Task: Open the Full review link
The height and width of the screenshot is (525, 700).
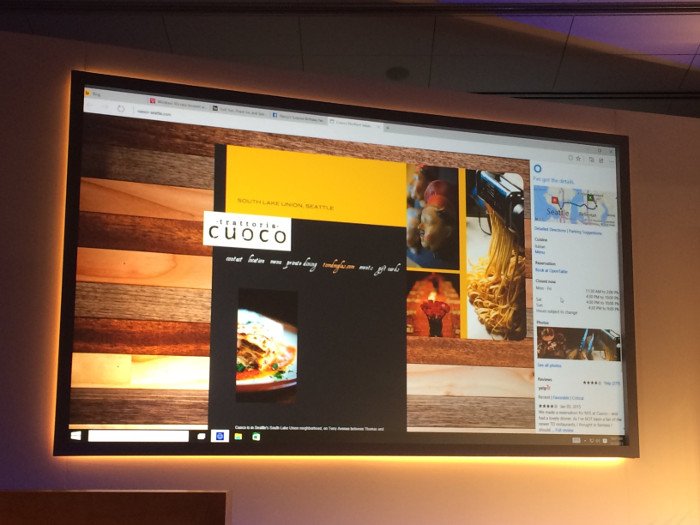Action: pos(564,430)
